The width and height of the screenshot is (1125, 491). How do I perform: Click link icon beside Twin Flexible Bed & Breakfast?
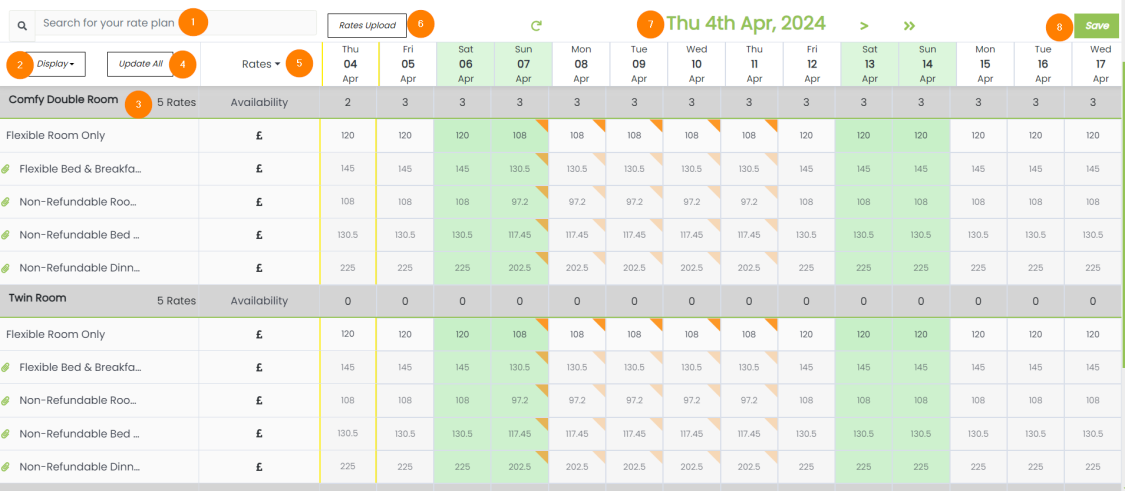(7, 368)
